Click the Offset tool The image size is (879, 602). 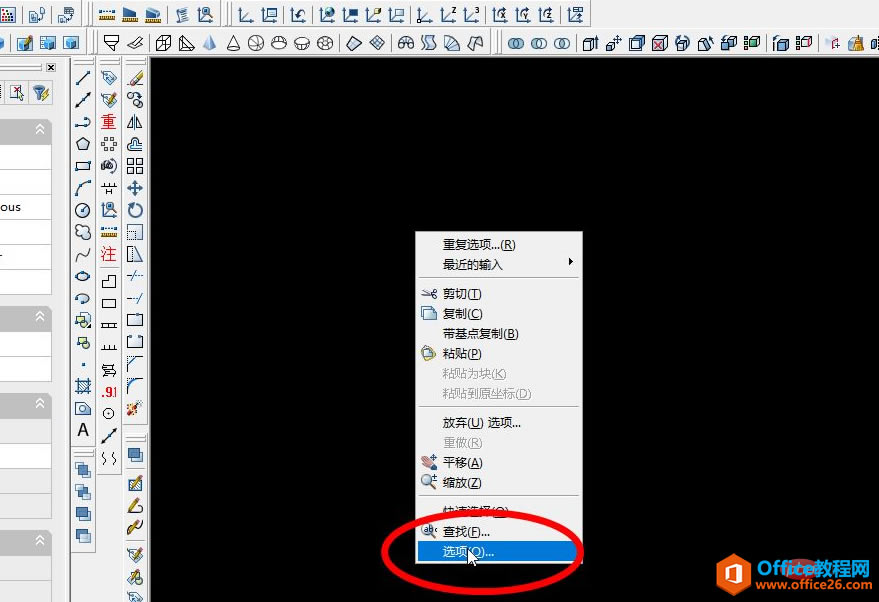pos(135,144)
